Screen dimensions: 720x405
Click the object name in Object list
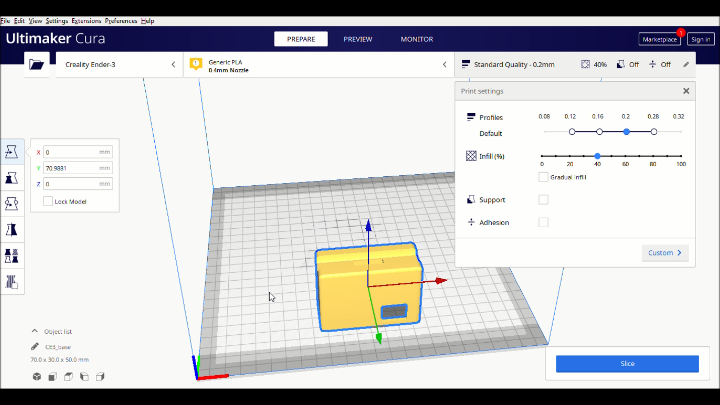tap(58, 347)
